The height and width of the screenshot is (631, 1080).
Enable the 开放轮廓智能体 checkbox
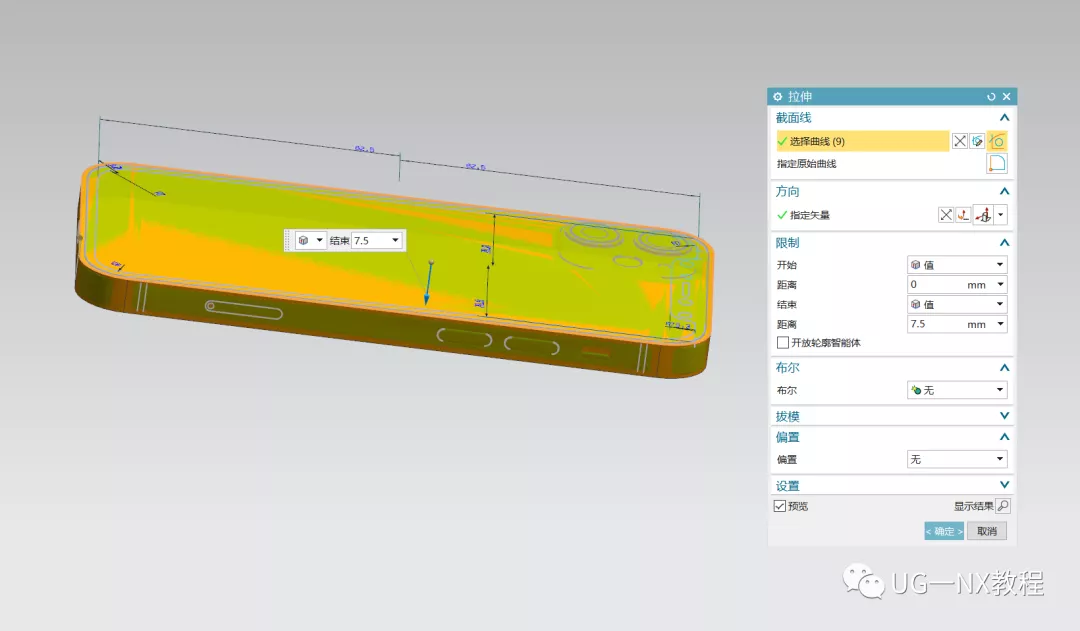tap(783, 343)
